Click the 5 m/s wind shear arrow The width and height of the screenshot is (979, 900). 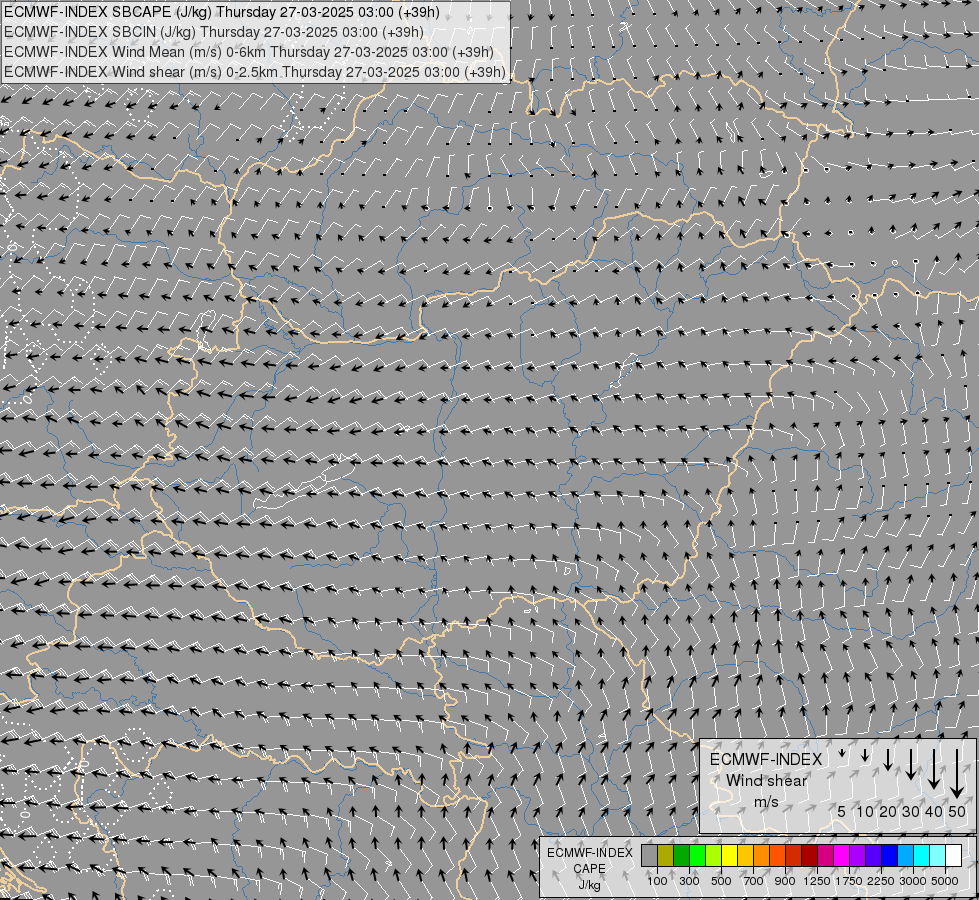pos(842,753)
